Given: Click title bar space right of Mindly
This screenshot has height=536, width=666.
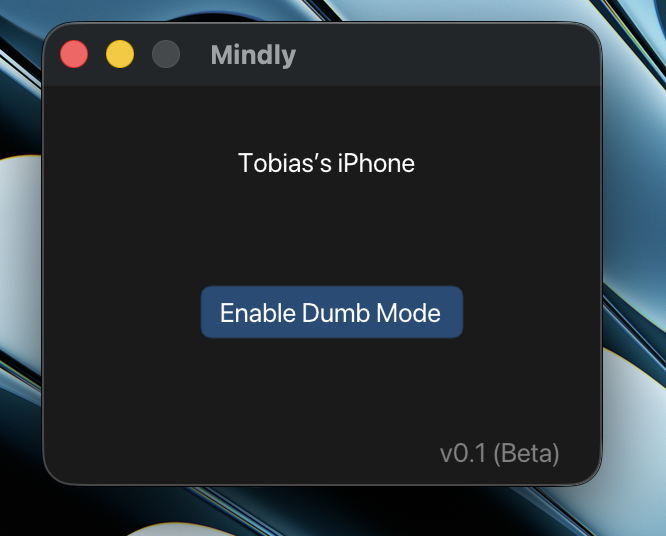Looking at the screenshot, I should (446, 54).
